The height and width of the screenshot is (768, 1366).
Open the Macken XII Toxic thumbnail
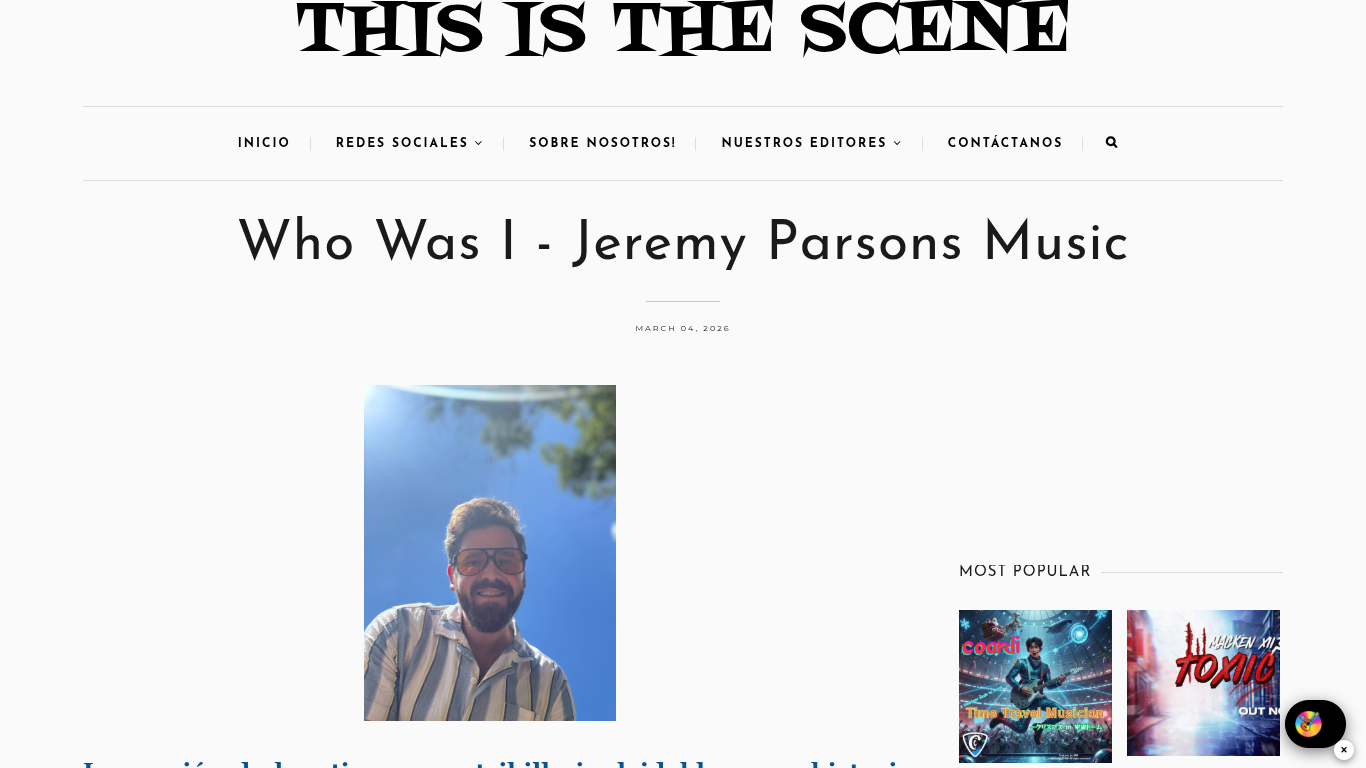(x=1203, y=683)
